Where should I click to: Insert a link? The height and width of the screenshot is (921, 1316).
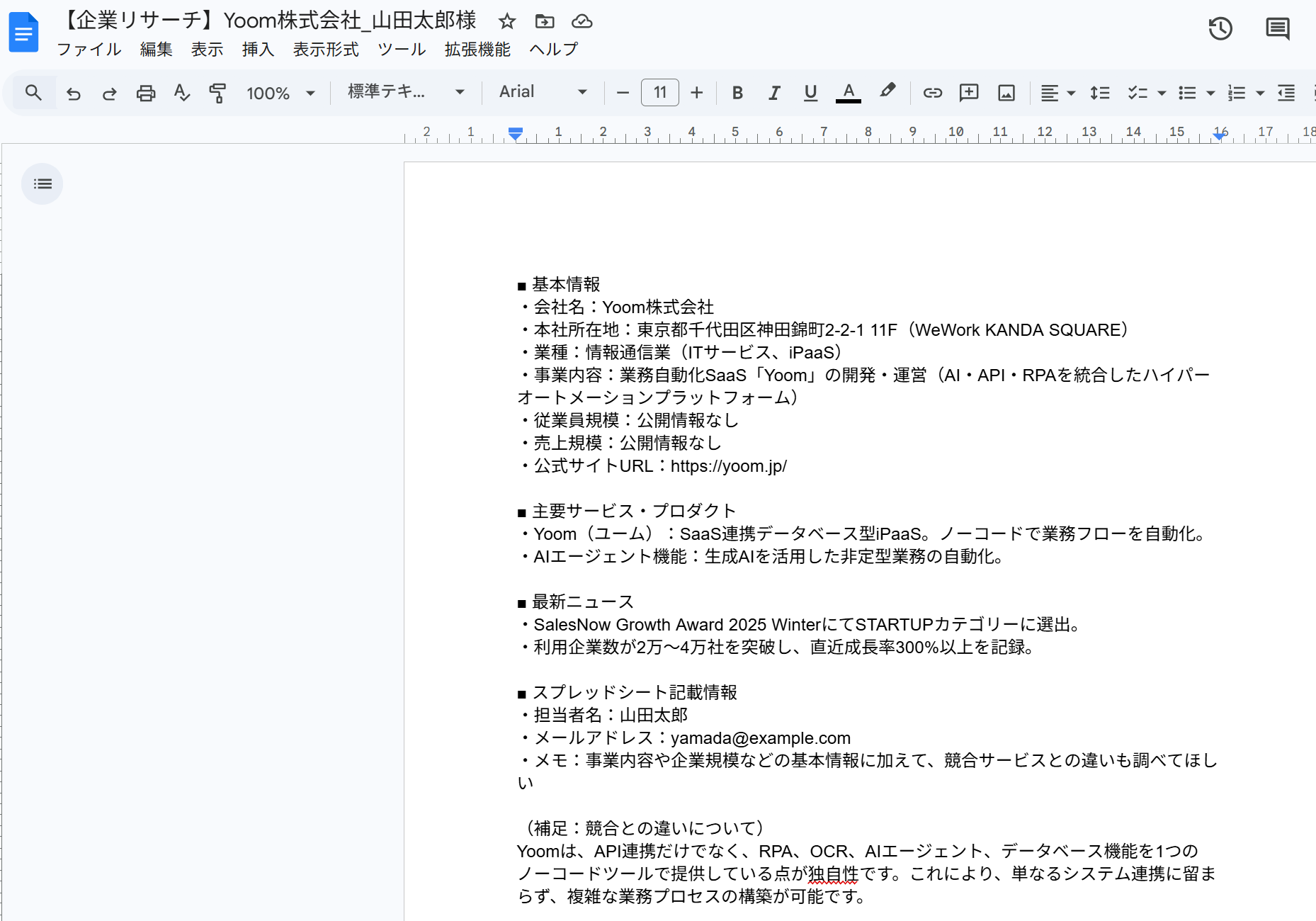932,93
